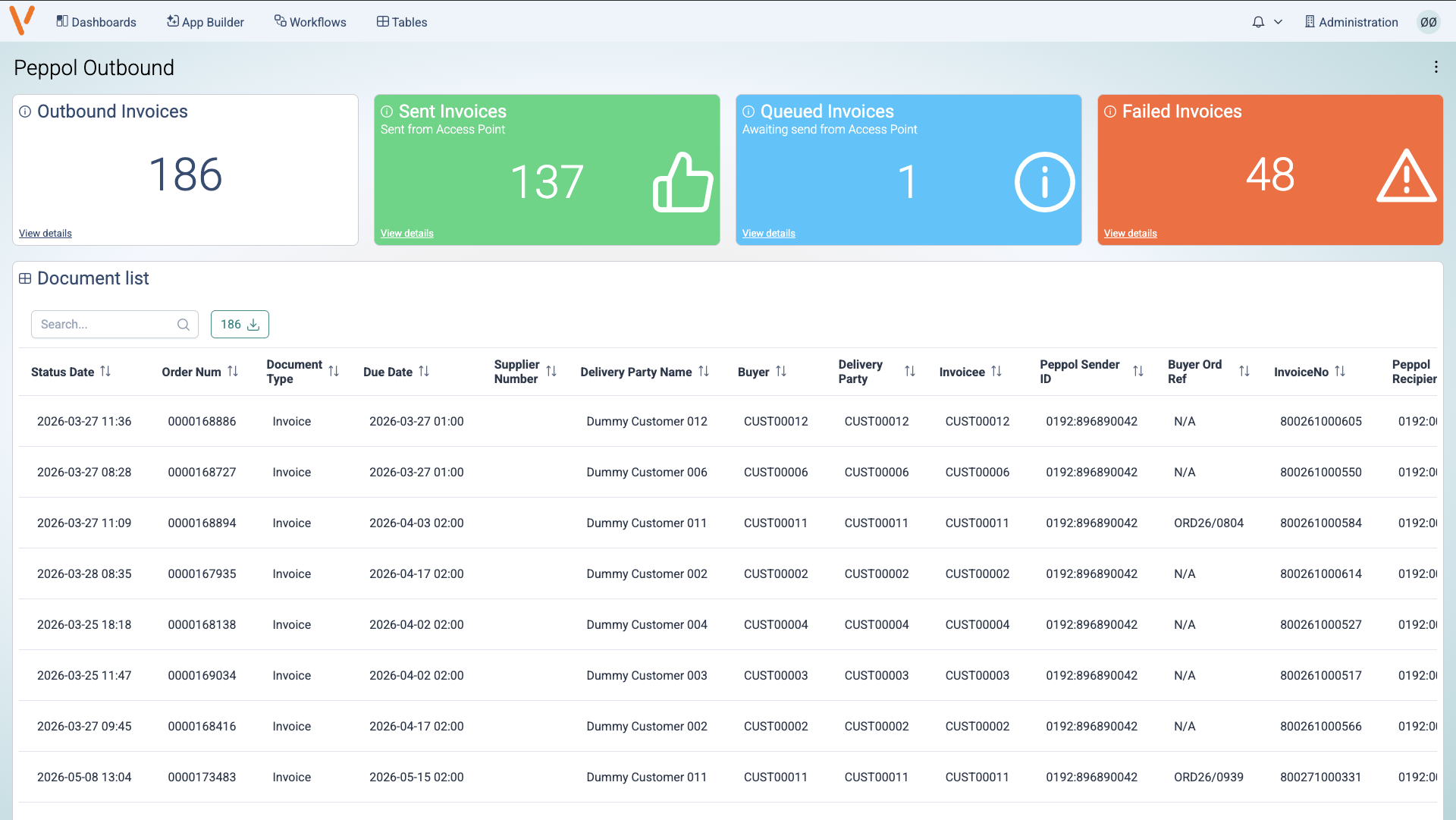Screen dimensions: 1456x820
Task: Click info icon beside Outbound Invoices
Action: click(x=25, y=112)
